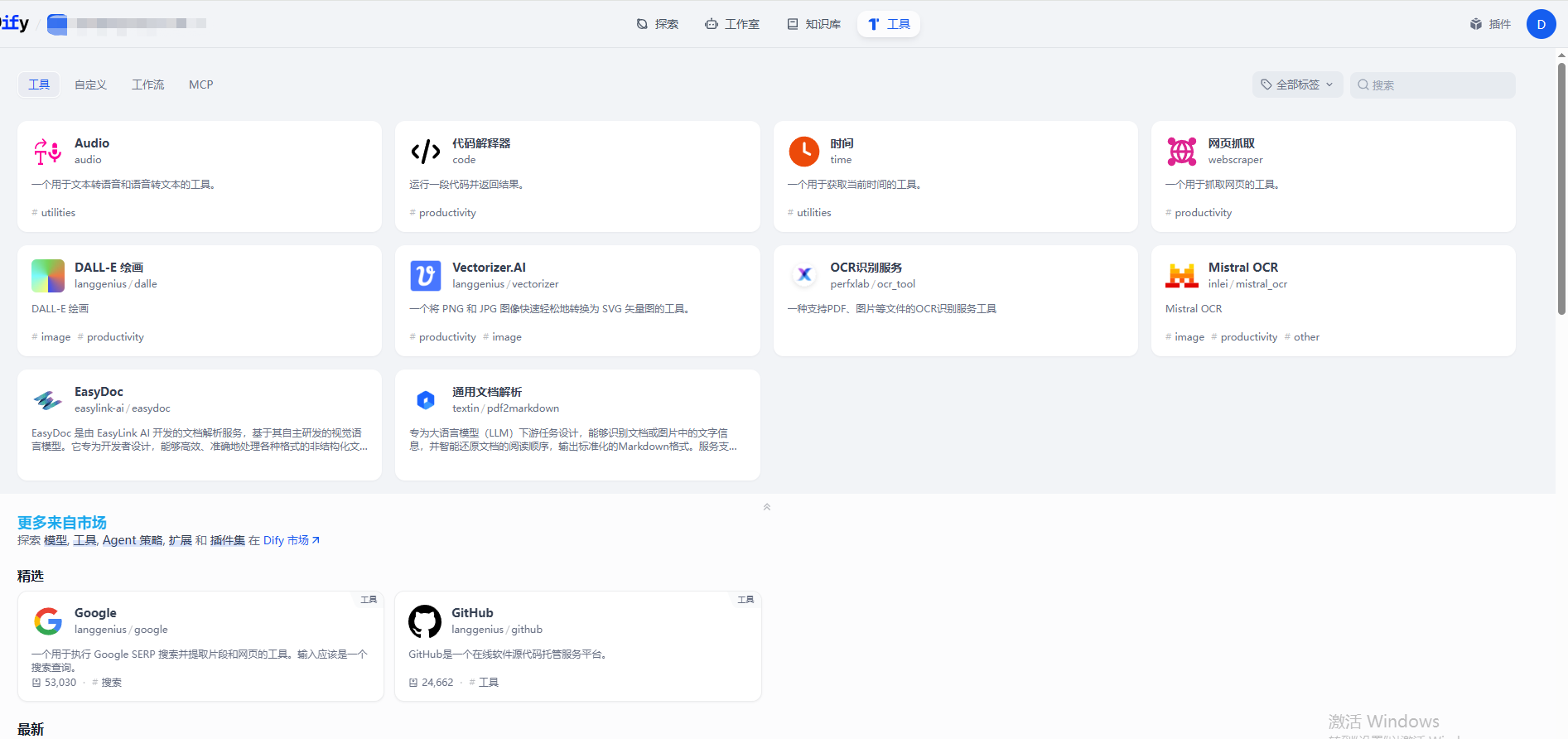Click the 网页抓取 card title
Screen dimensions: 1568x739
pos(1232,143)
